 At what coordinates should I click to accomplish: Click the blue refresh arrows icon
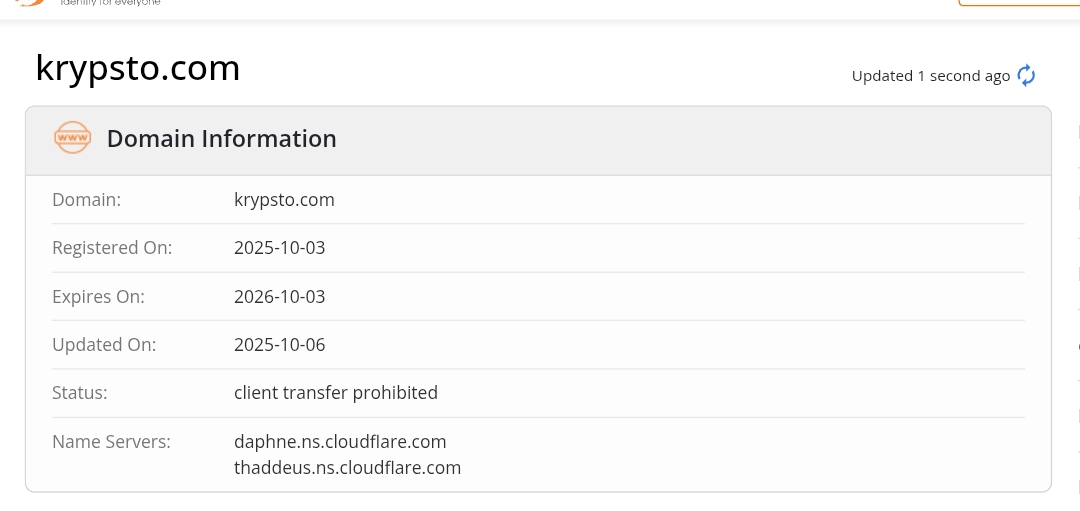click(1026, 75)
